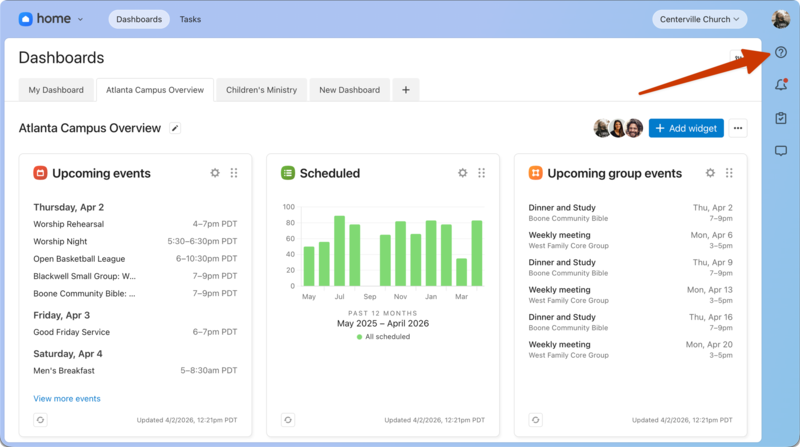Open the tasks clipboard icon in sidebar

781,119
